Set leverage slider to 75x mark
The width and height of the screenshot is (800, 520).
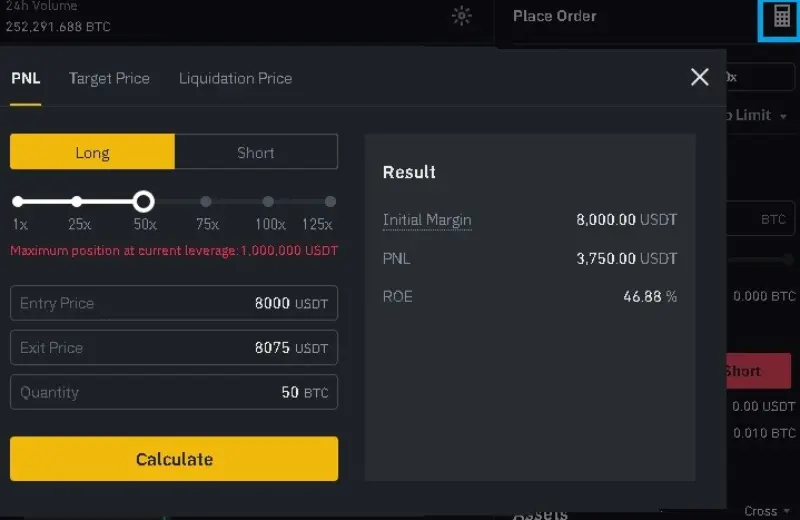[206, 202]
